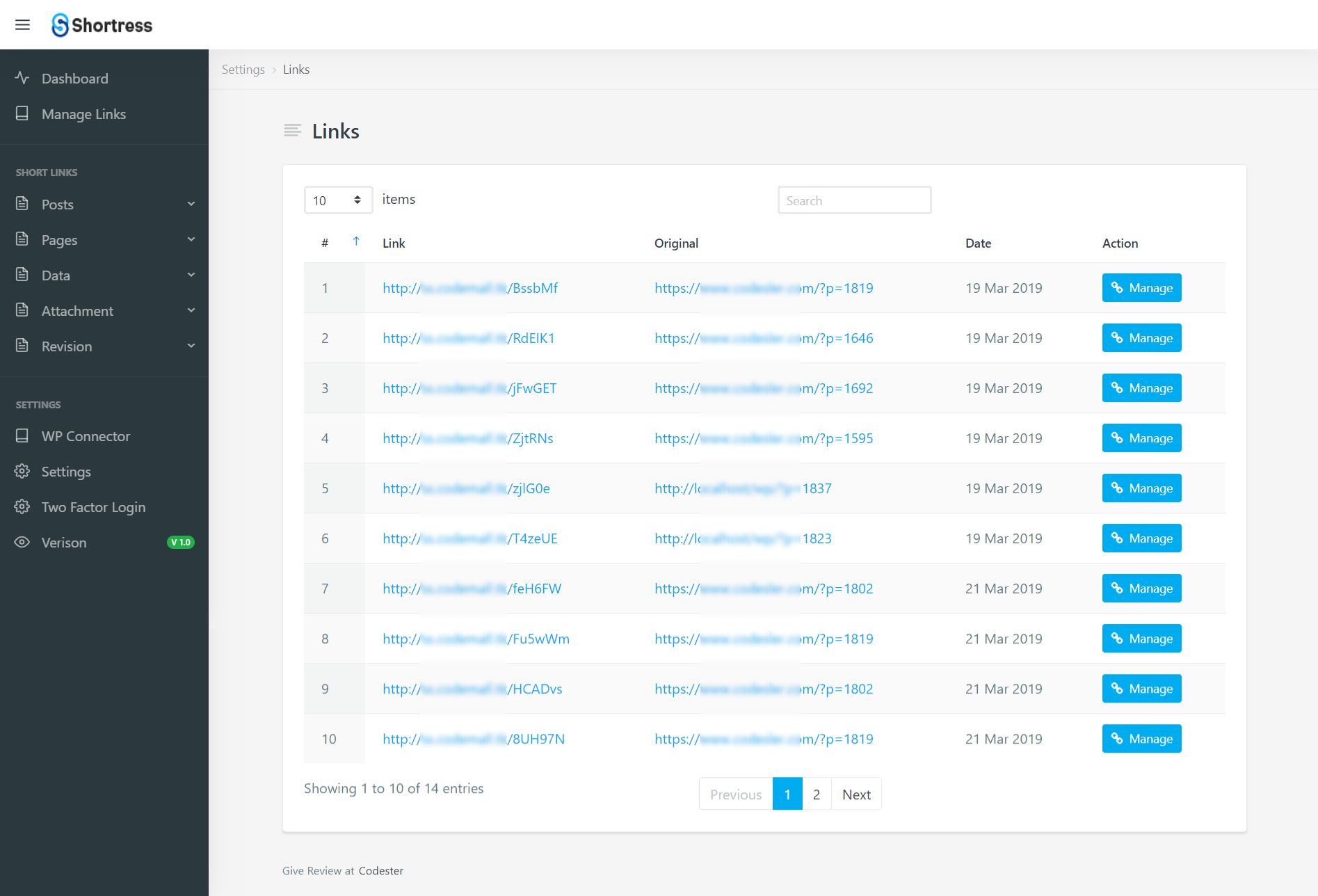Click the WP Connector icon
This screenshot has height=896, width=1318.
coord(22,436)
